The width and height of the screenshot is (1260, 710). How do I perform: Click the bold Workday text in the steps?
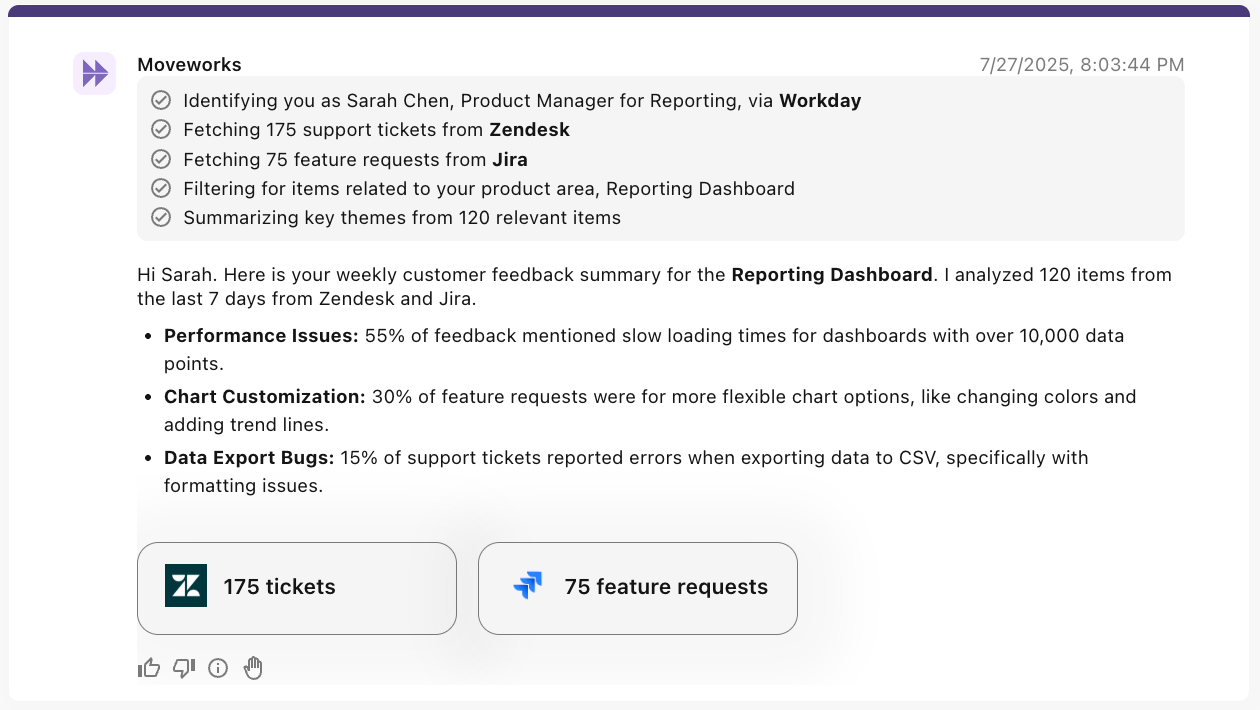click(820, 100)
